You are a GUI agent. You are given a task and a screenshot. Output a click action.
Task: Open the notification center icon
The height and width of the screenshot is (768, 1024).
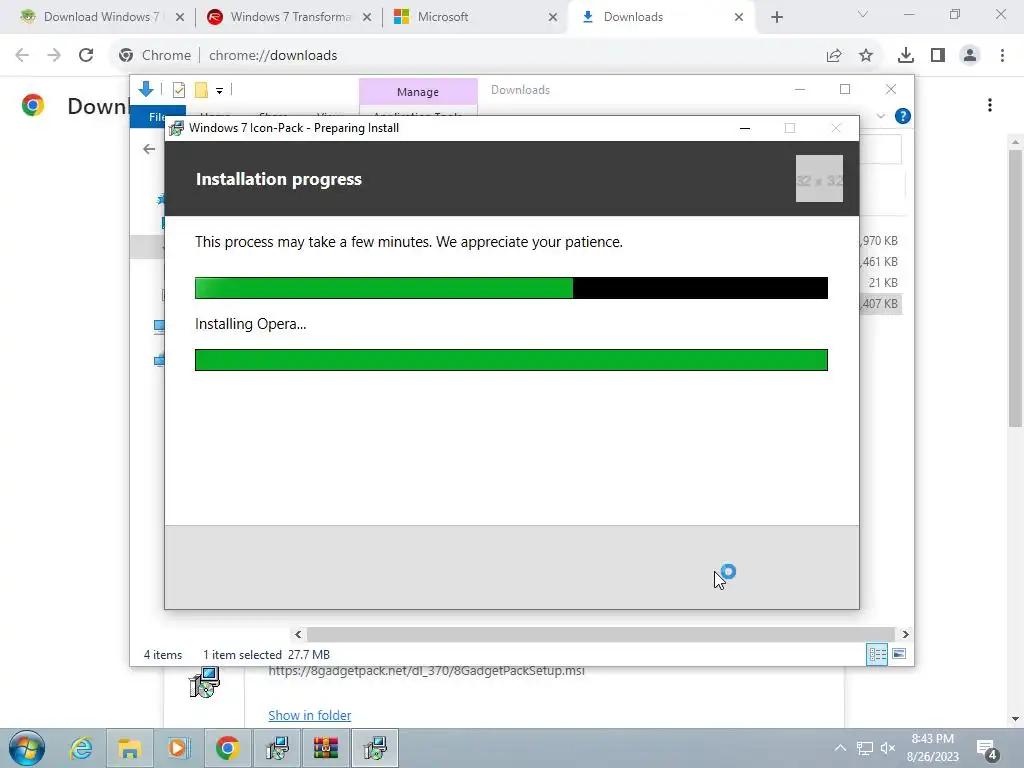[x=987, y=749]
